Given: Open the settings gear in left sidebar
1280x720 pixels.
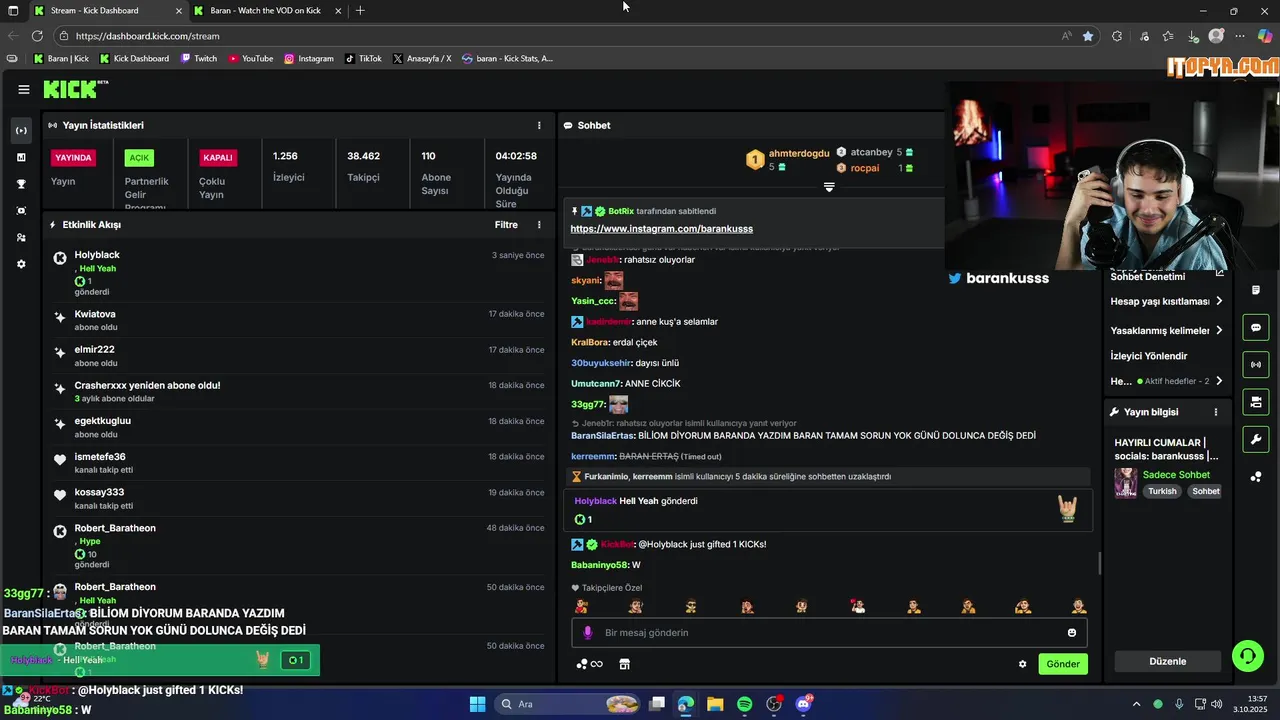Looking at the screenshot, I should pyautogui.click(x=21, y=264).
